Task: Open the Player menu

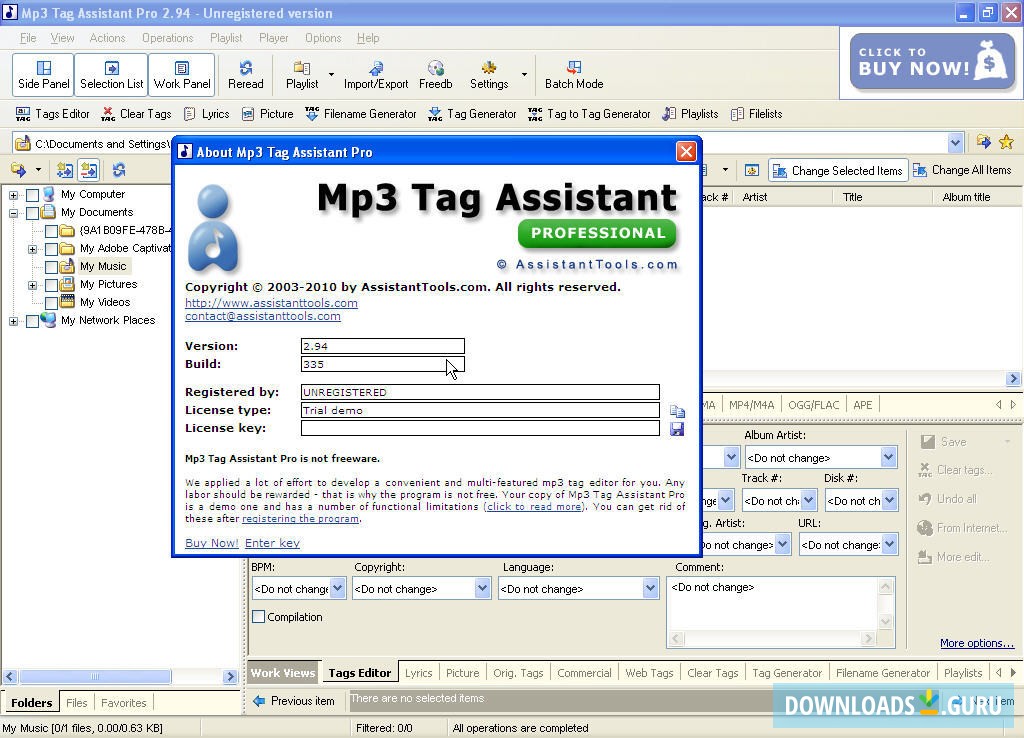Action: coord(272,37)
